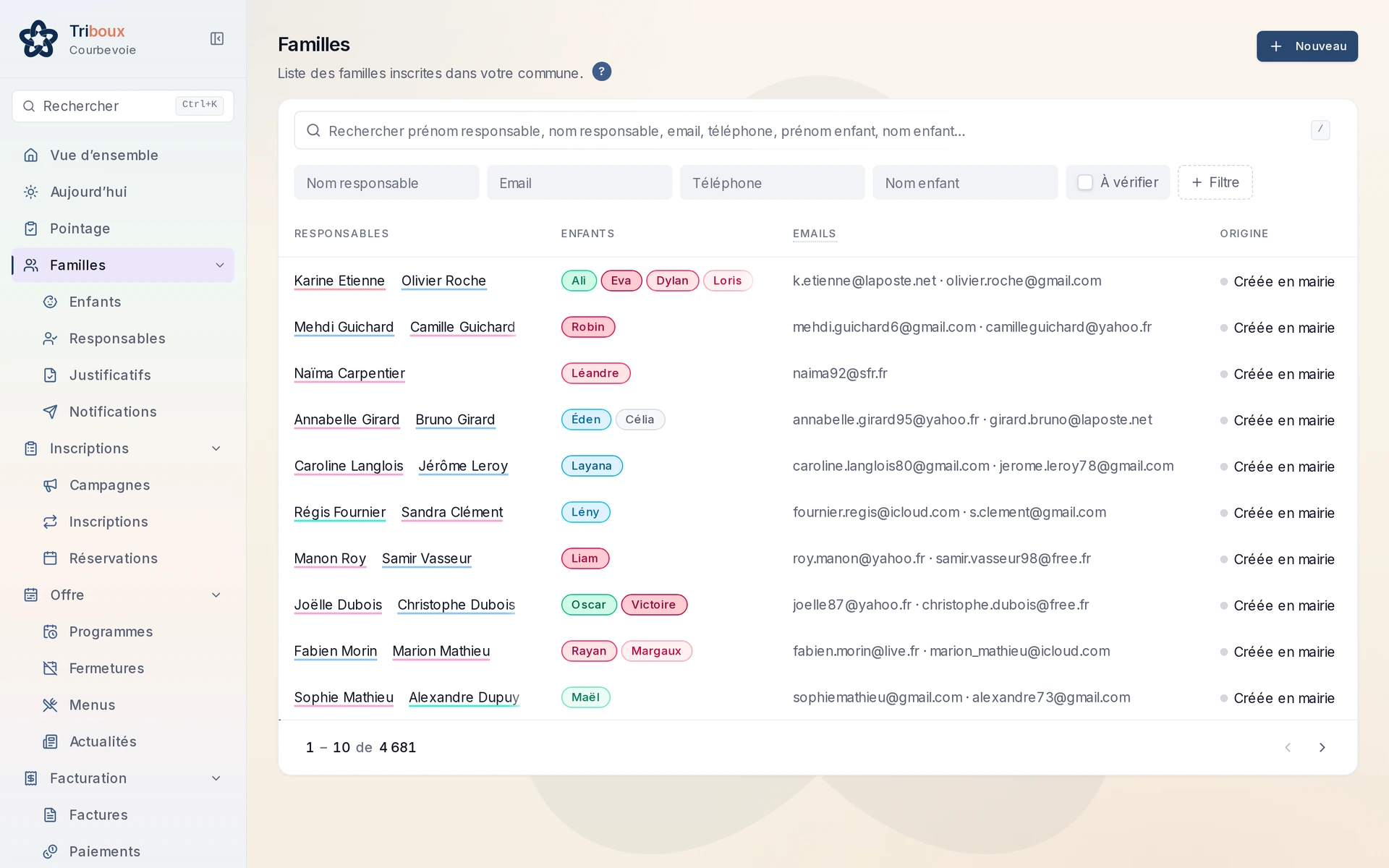The width and height of the screenshot is (1389, 868).
Task: Open Naïma Carpentier responsable link
Action: [349, 373]
